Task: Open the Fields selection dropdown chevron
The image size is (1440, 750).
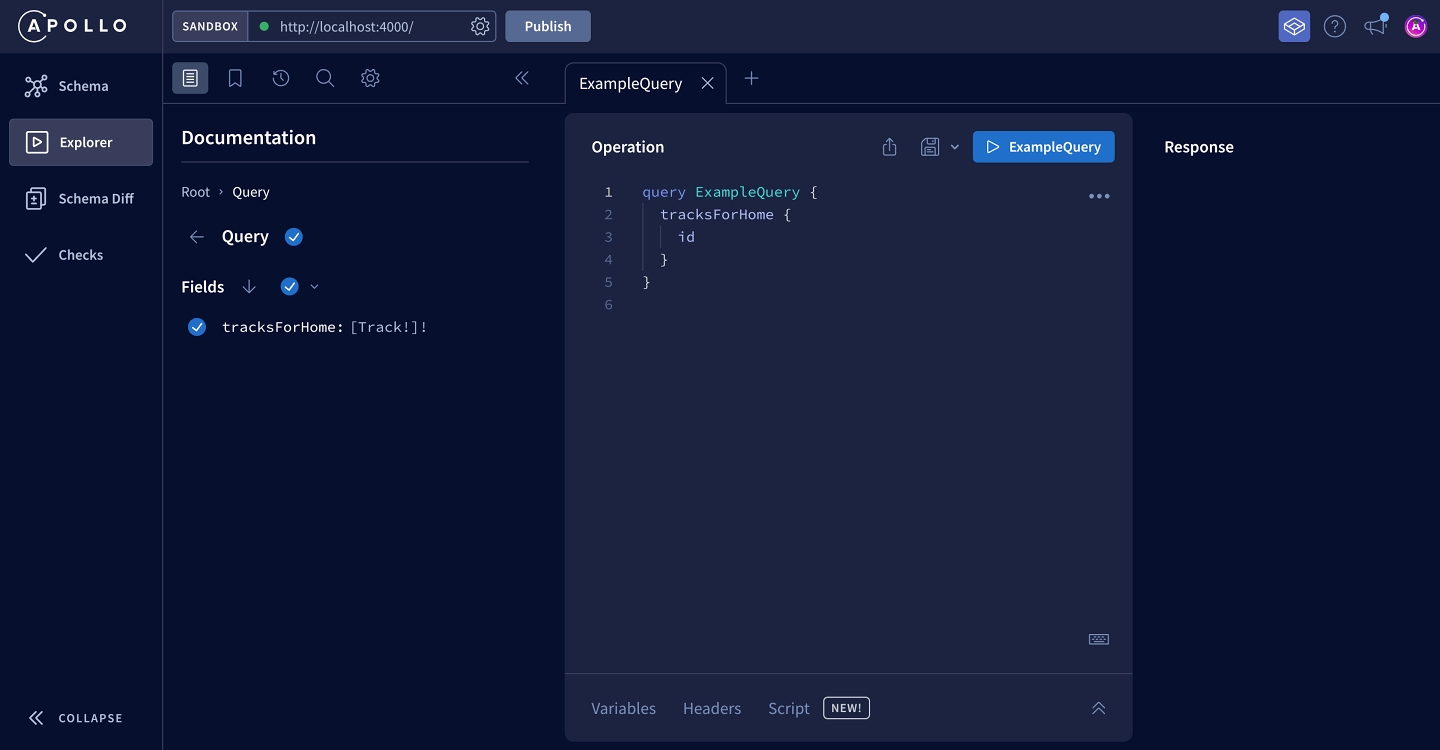Action: click(314, 287)
